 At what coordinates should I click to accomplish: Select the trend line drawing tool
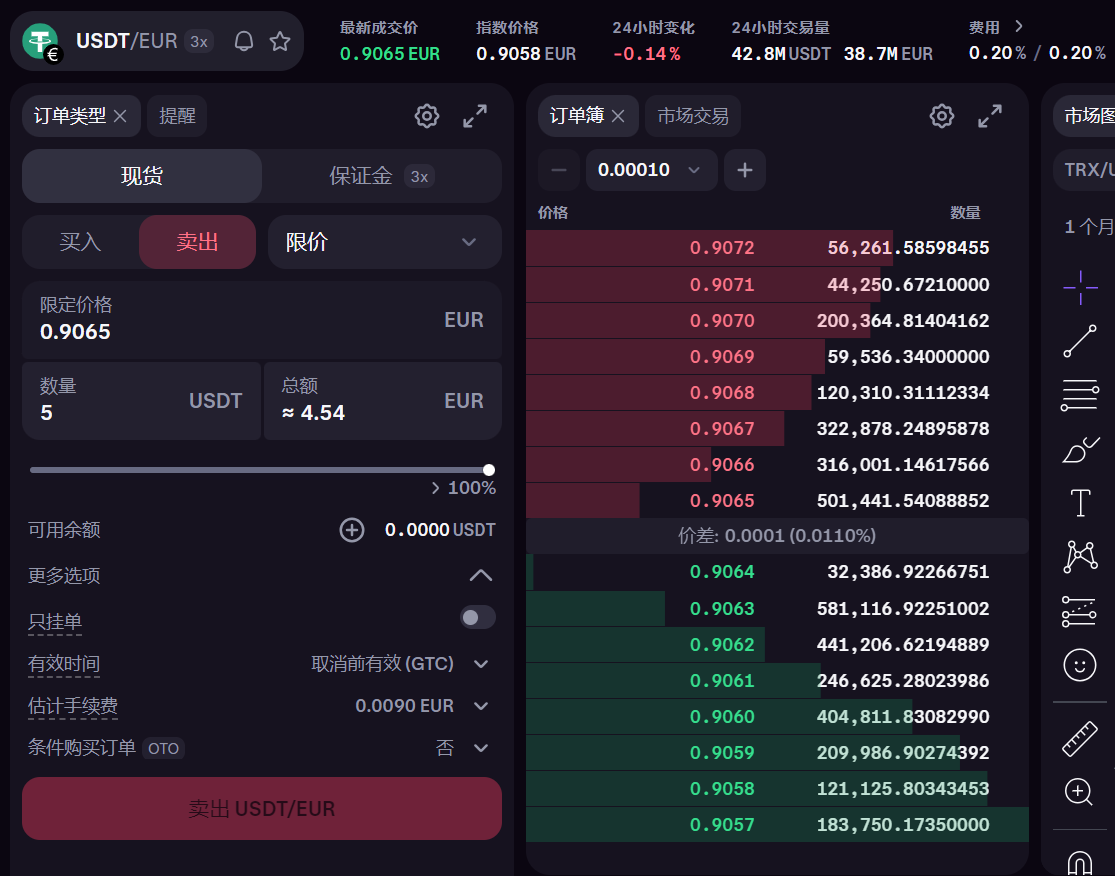pyautogui.click(x=1079, y=341)
